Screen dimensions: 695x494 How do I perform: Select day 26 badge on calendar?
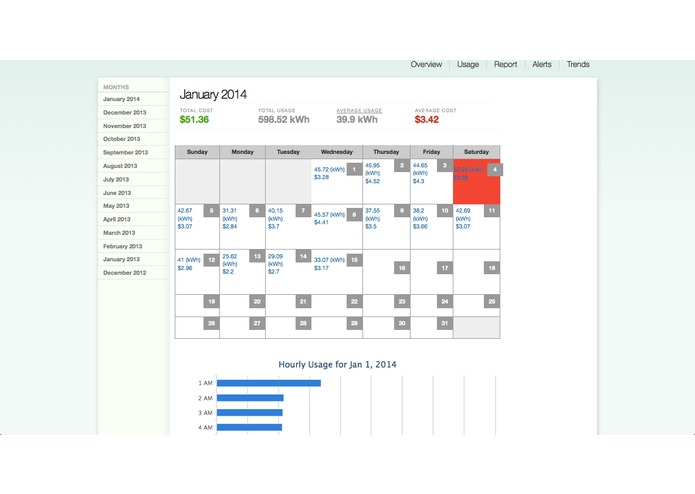pos(211,323)
